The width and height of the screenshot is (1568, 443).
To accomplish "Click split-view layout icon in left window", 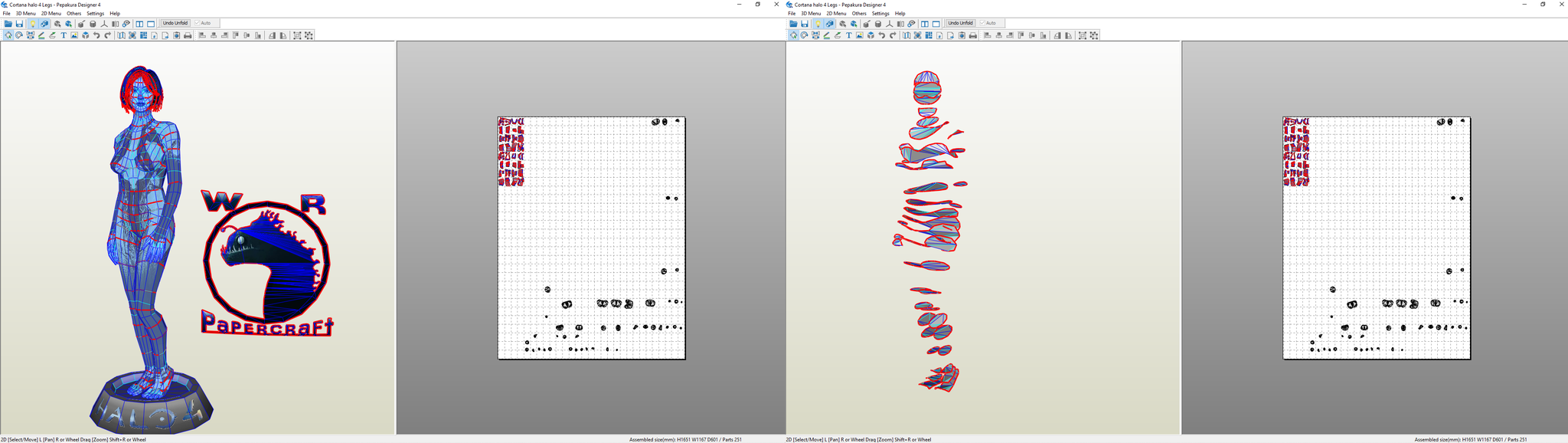I will point(139,24).
